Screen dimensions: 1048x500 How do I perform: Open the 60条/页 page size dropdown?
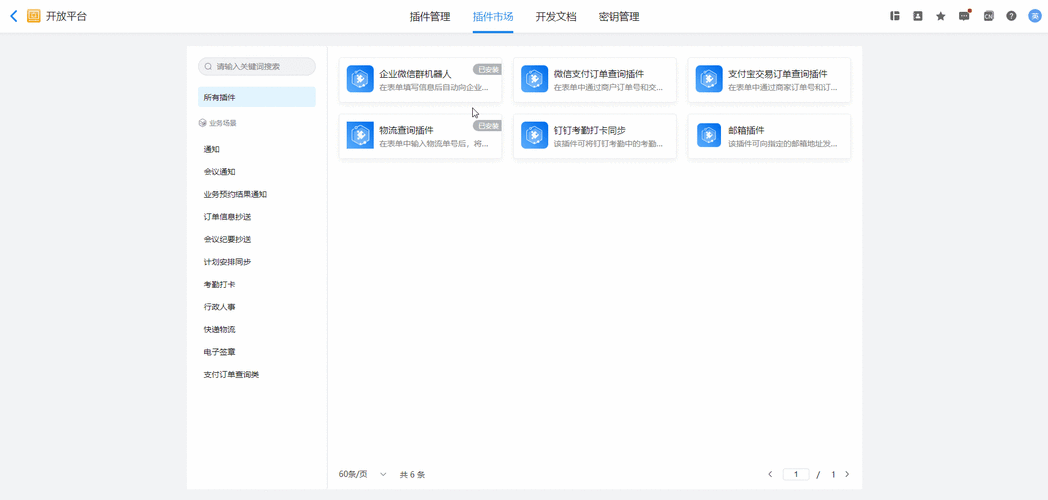[363, 474]
